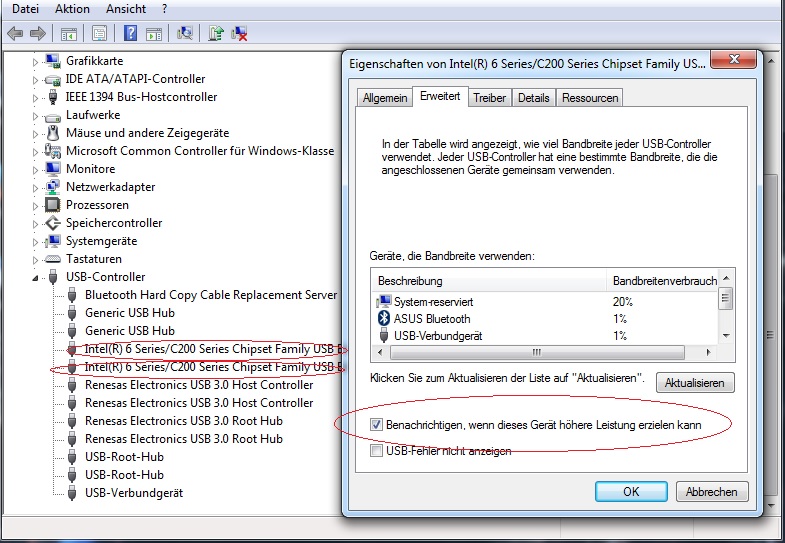785x543 pixels.
Task: Expand the Prozessoren node
Action: (35, 206)
